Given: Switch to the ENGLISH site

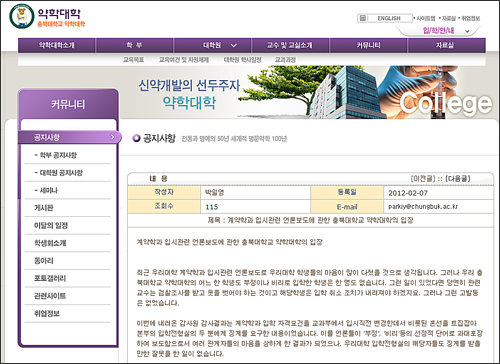Looking at the screenshot, I should click(389, 18).
